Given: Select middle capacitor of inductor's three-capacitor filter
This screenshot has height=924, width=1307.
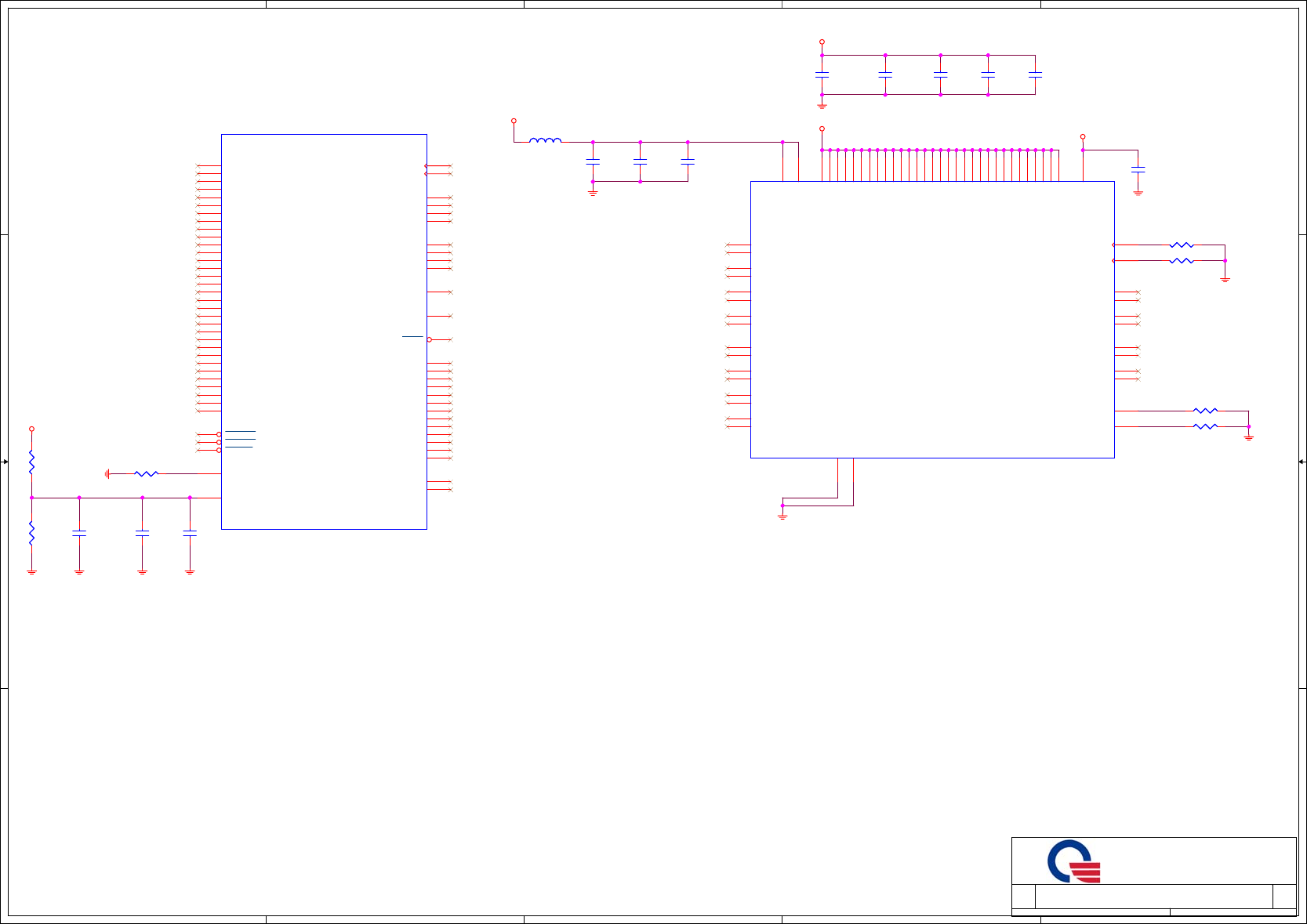Looking at the screenshot, I should tap(640, 161).
